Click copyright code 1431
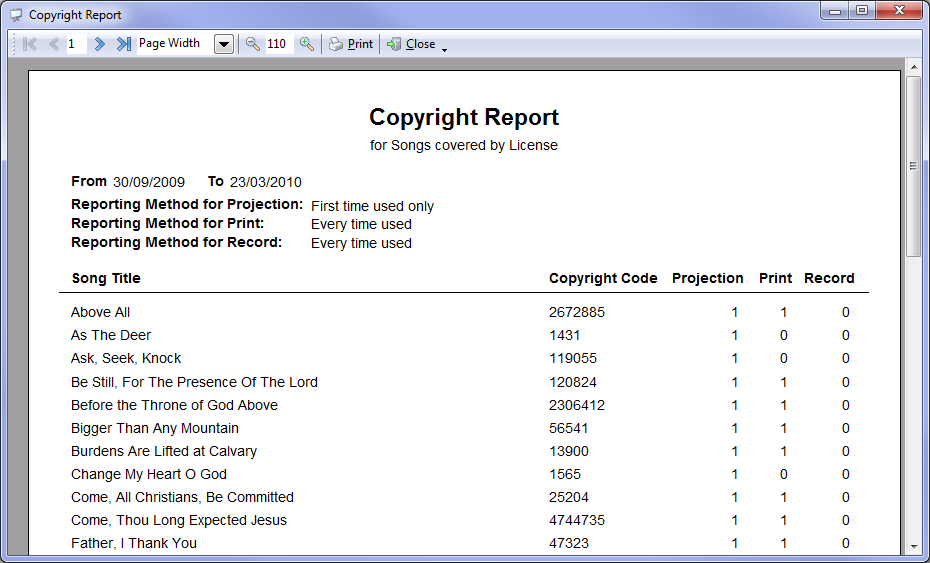 coord(564,335)
